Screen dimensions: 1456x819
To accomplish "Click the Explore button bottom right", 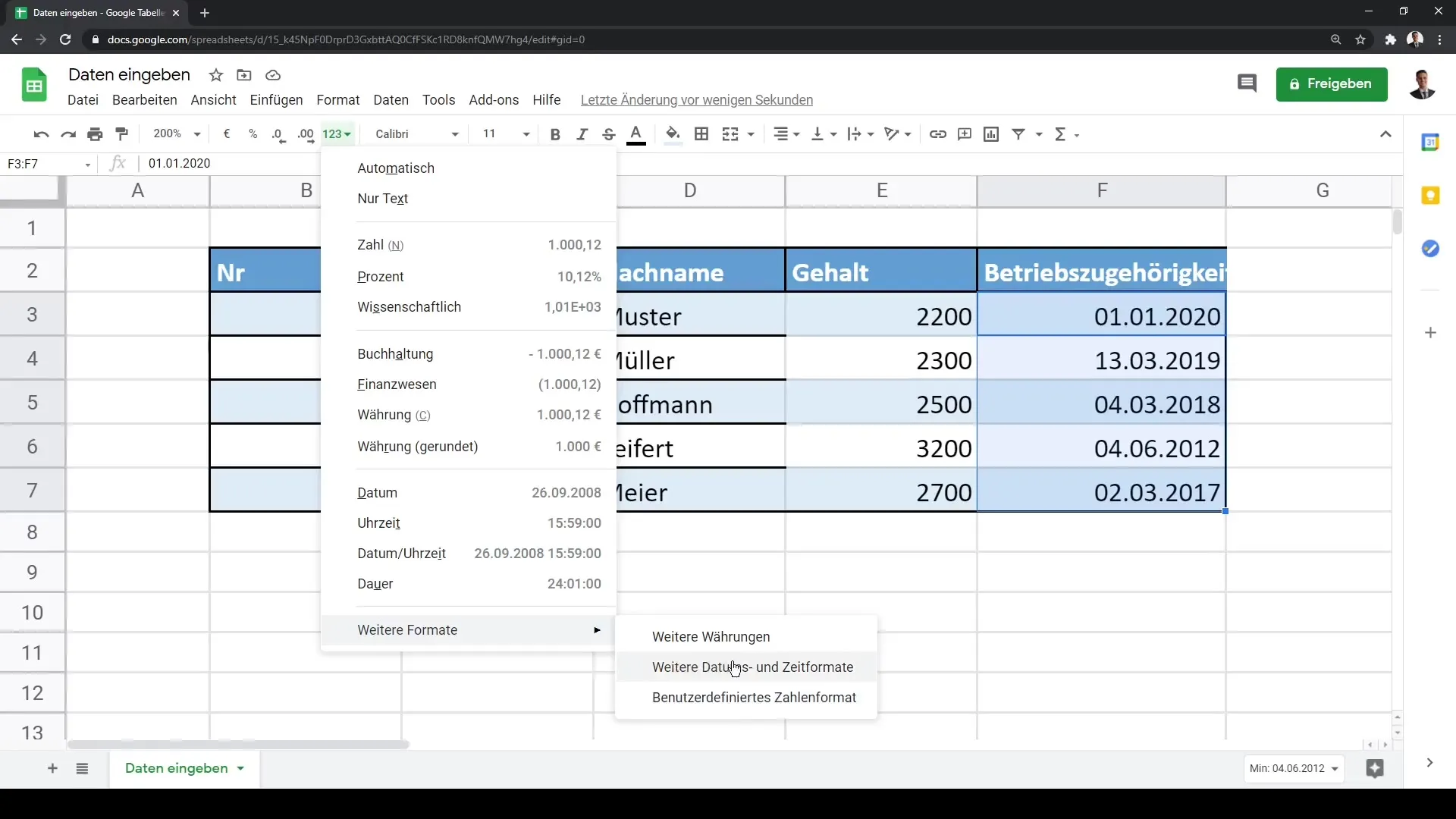I will coord(1375,768).
